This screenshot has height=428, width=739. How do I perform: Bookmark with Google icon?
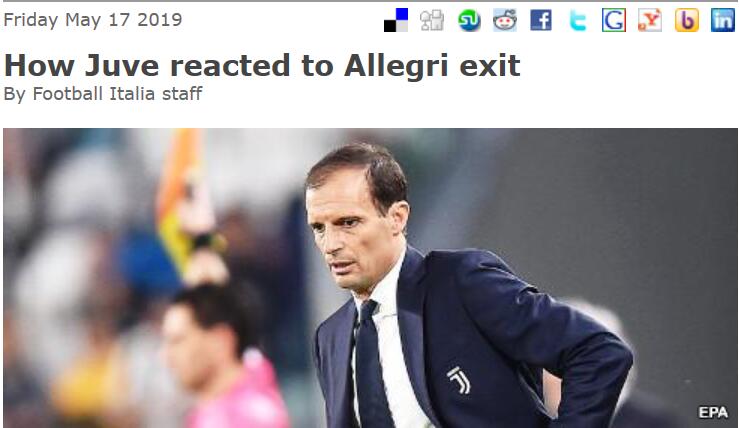pos(614,20)
